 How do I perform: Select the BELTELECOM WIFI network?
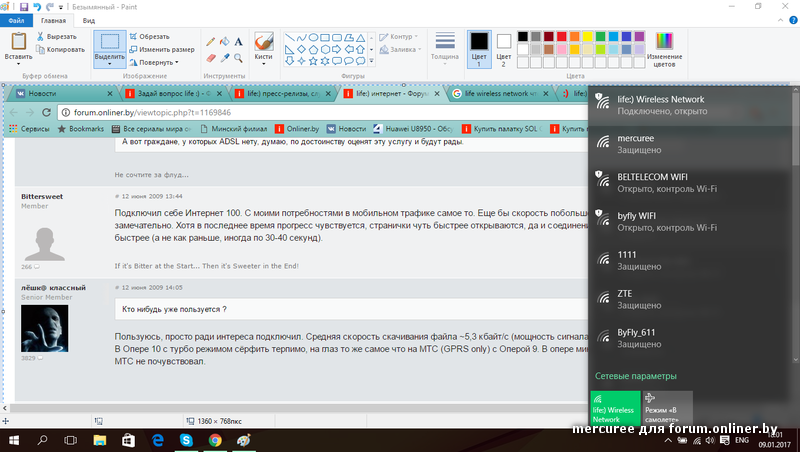[x=690, y=183]
